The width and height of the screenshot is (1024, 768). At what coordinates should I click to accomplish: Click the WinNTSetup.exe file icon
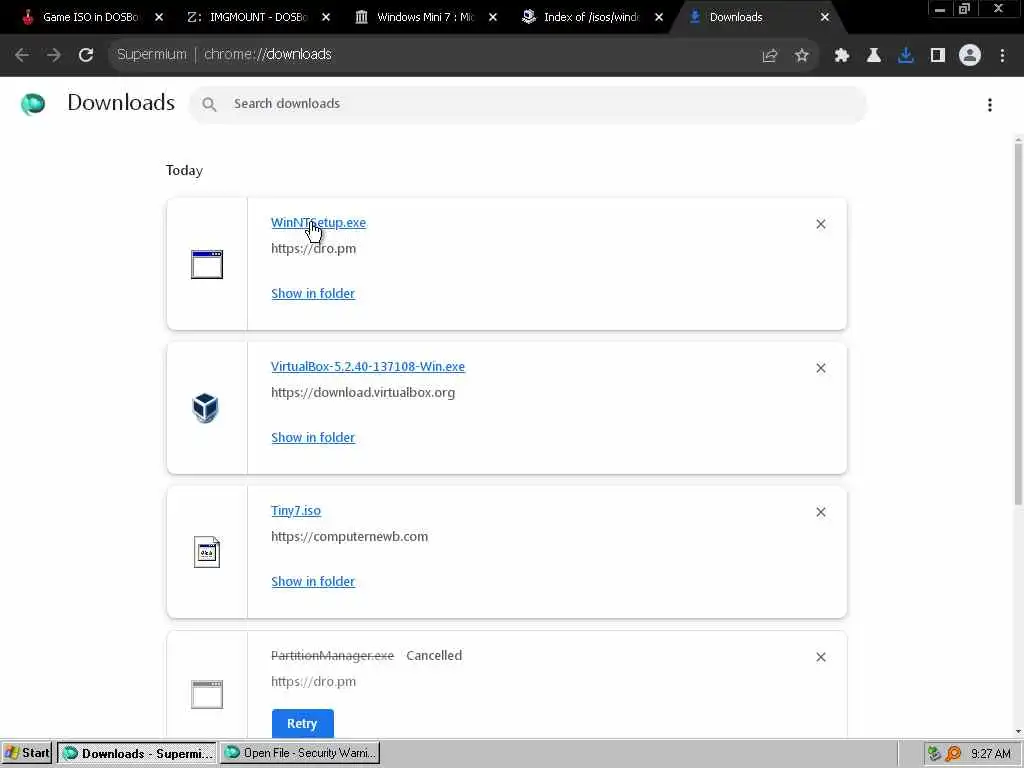[x=206, y=264]
